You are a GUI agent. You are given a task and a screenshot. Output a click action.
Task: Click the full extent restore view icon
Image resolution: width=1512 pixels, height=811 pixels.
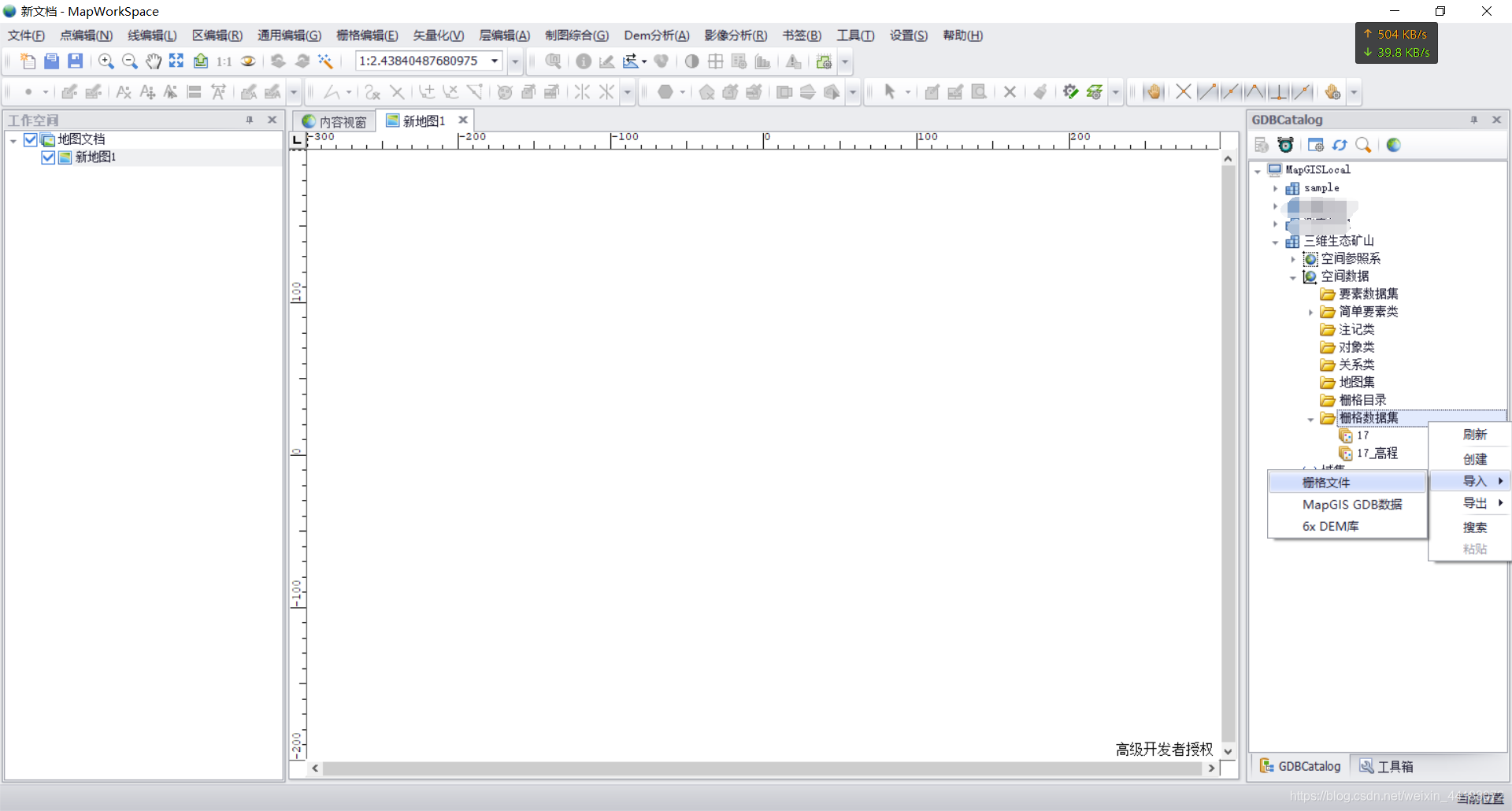[176, 61]
